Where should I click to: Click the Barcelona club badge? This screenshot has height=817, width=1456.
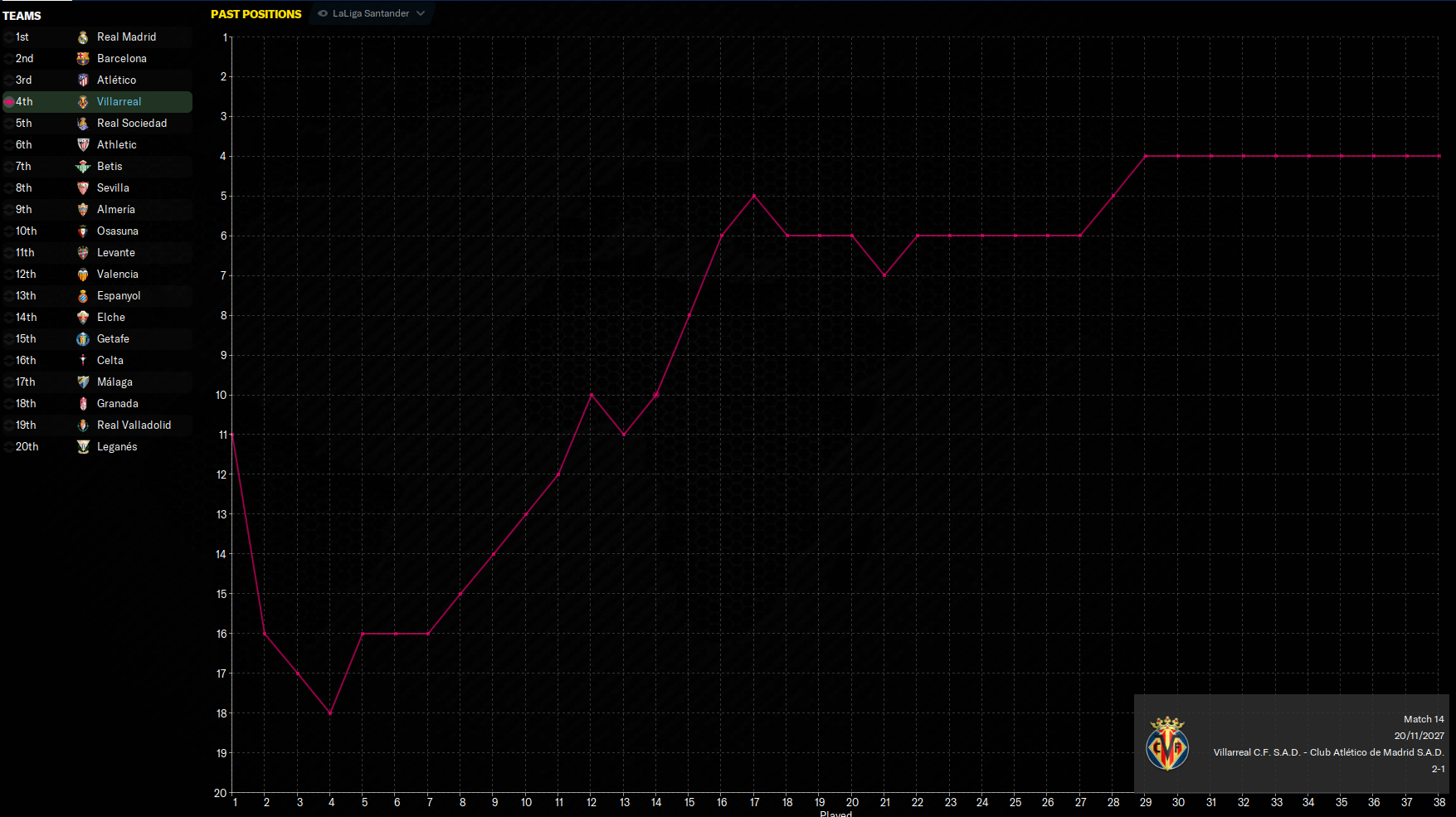(x=83, y=59)
